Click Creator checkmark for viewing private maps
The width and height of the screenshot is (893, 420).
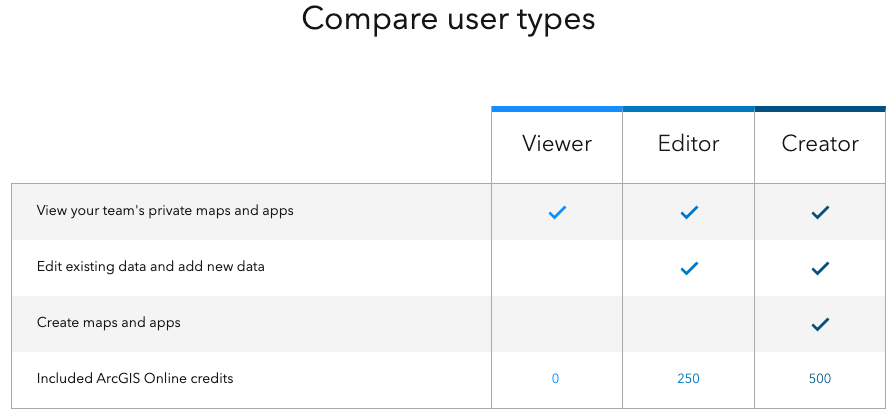point(820,212)
